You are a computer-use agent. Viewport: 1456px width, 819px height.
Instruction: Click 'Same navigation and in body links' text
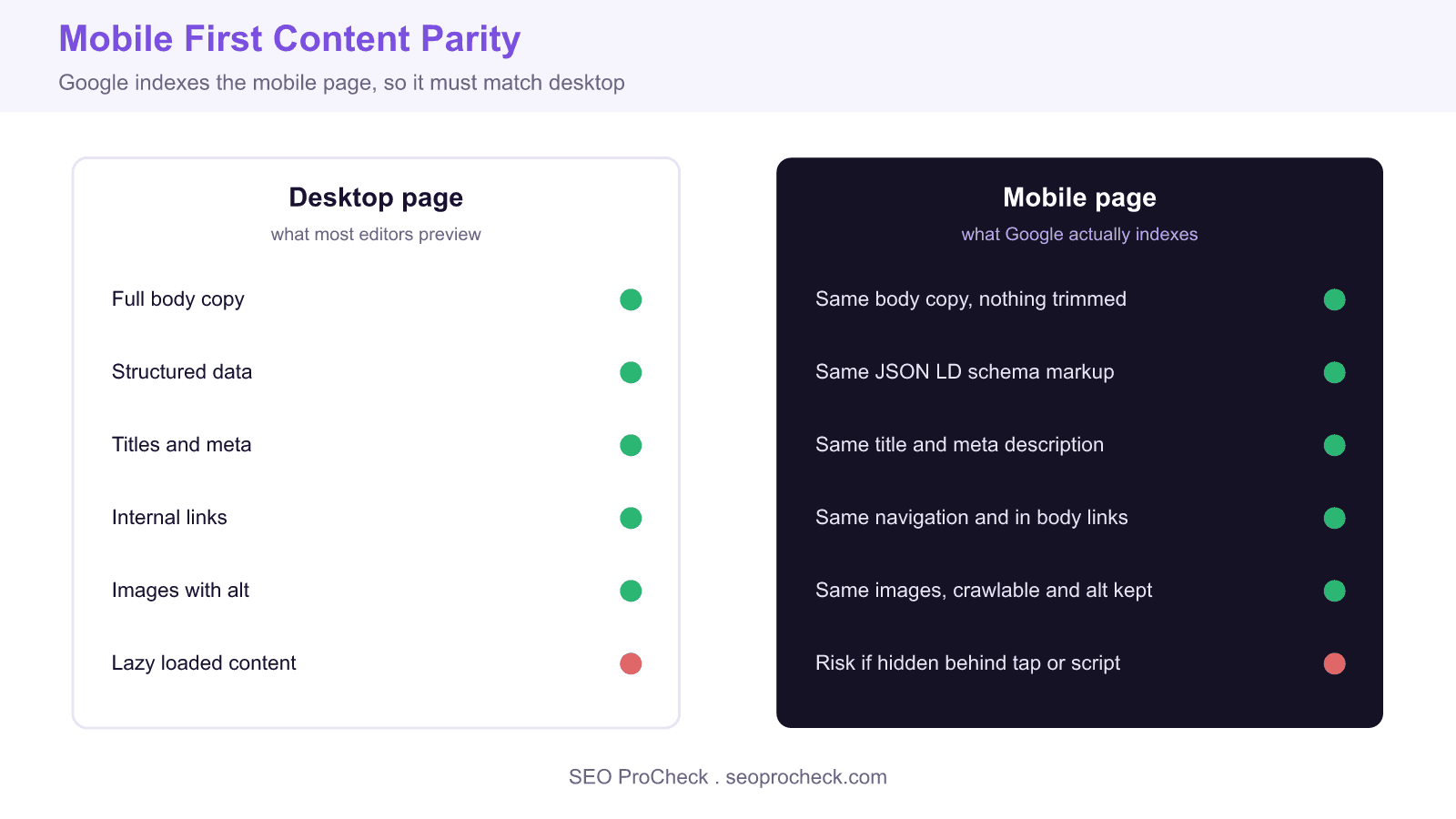pos(972,518)
